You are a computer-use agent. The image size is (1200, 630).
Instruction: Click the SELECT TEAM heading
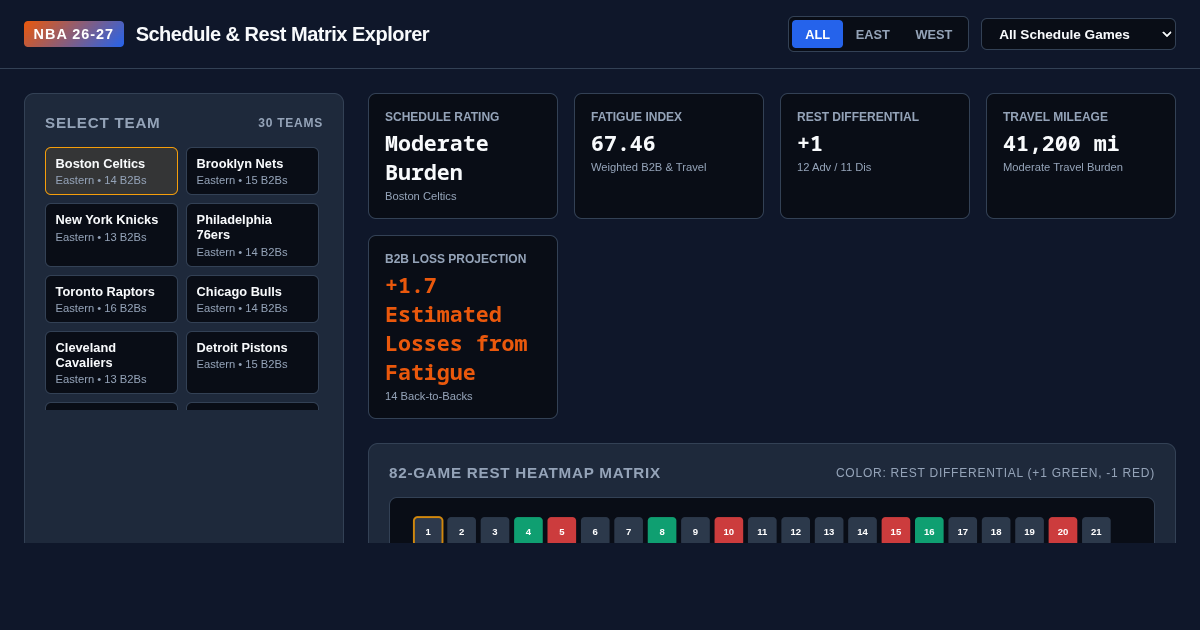(x=103, y=123)
